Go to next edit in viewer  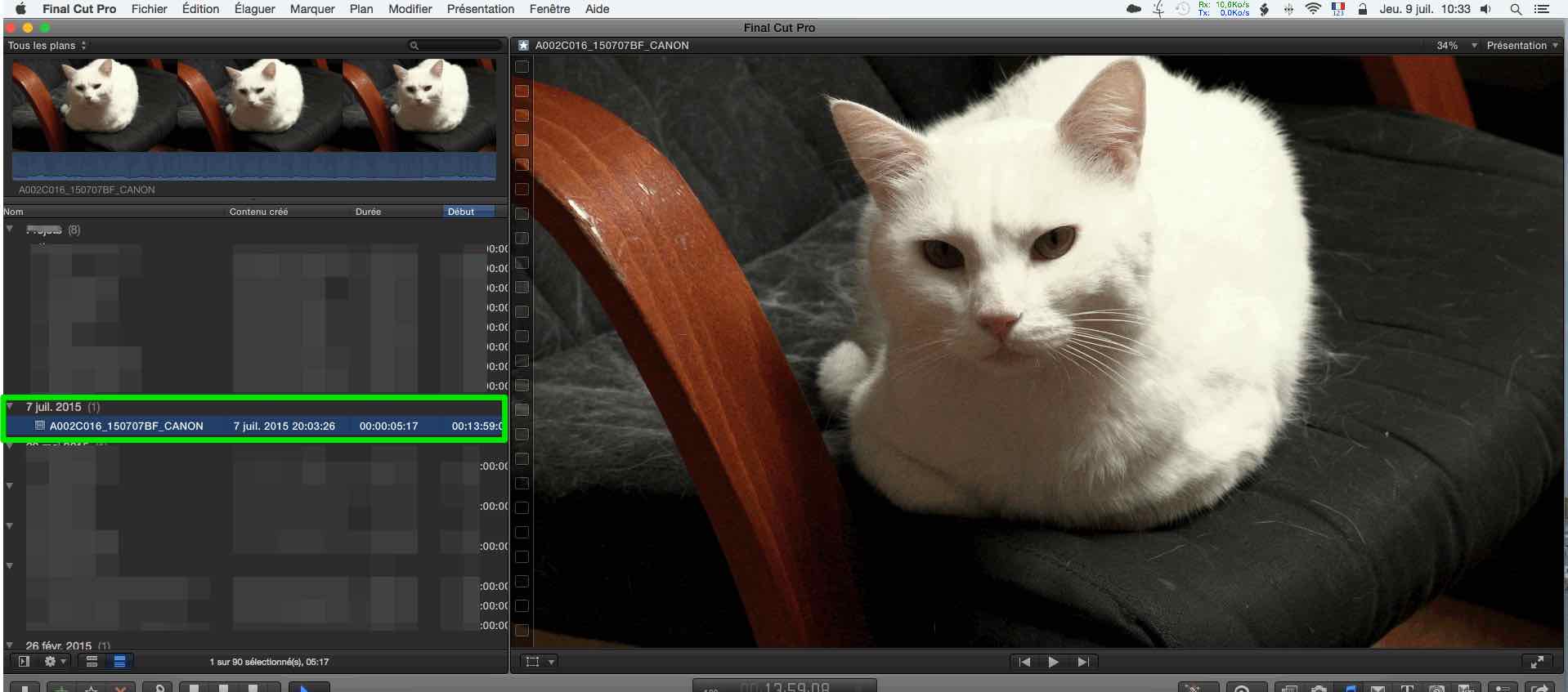pyautogui.click(x=1083, y=662)
